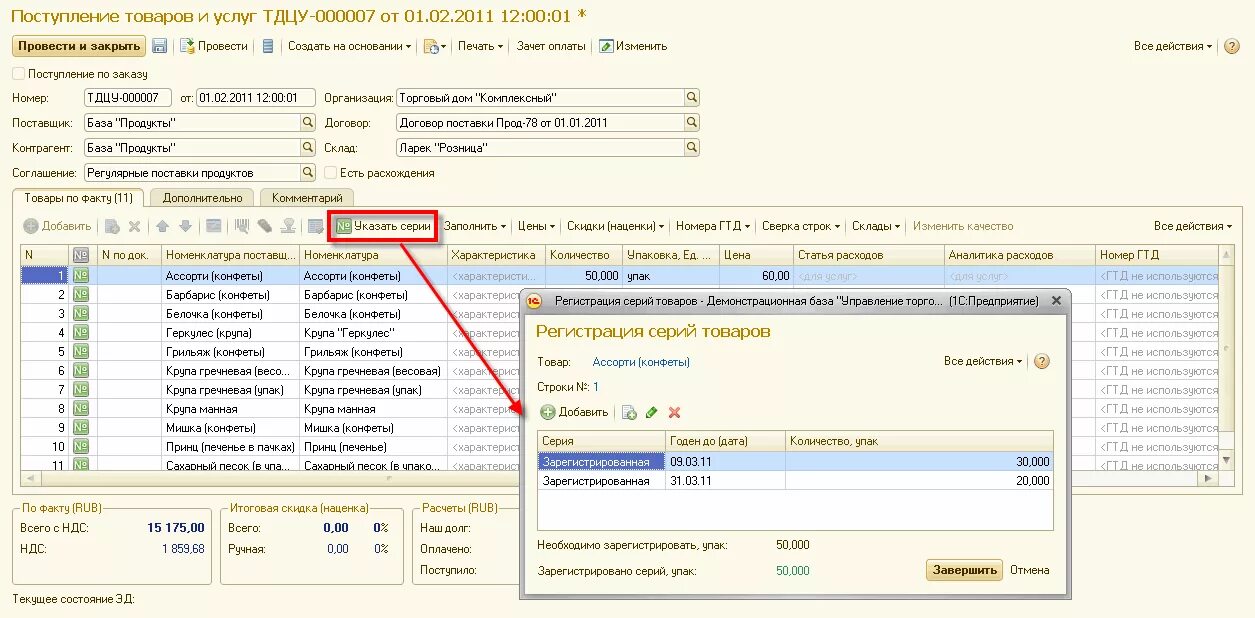The image size is (1255, 618).
Task: Click the series № icon in row Принц
Action: [x=81, y=446]
